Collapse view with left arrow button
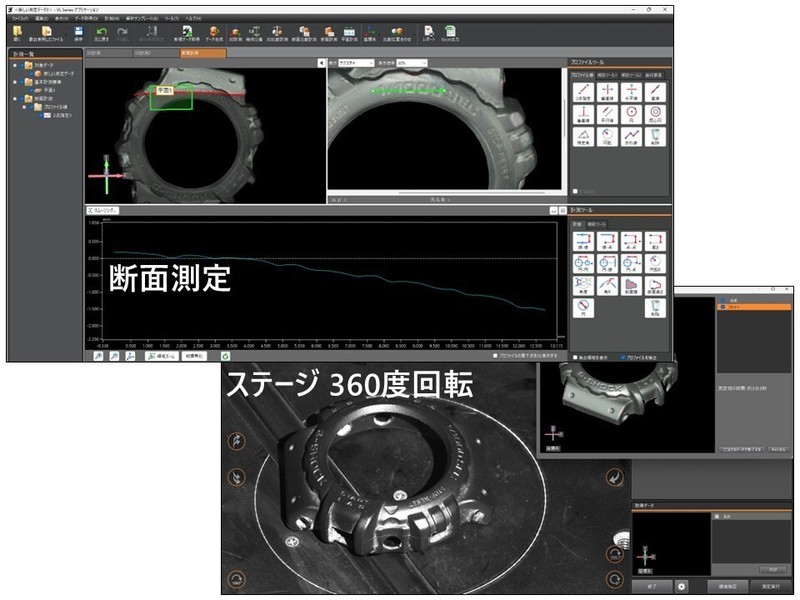Screen dimensions: 800x600 coord(321,63)
